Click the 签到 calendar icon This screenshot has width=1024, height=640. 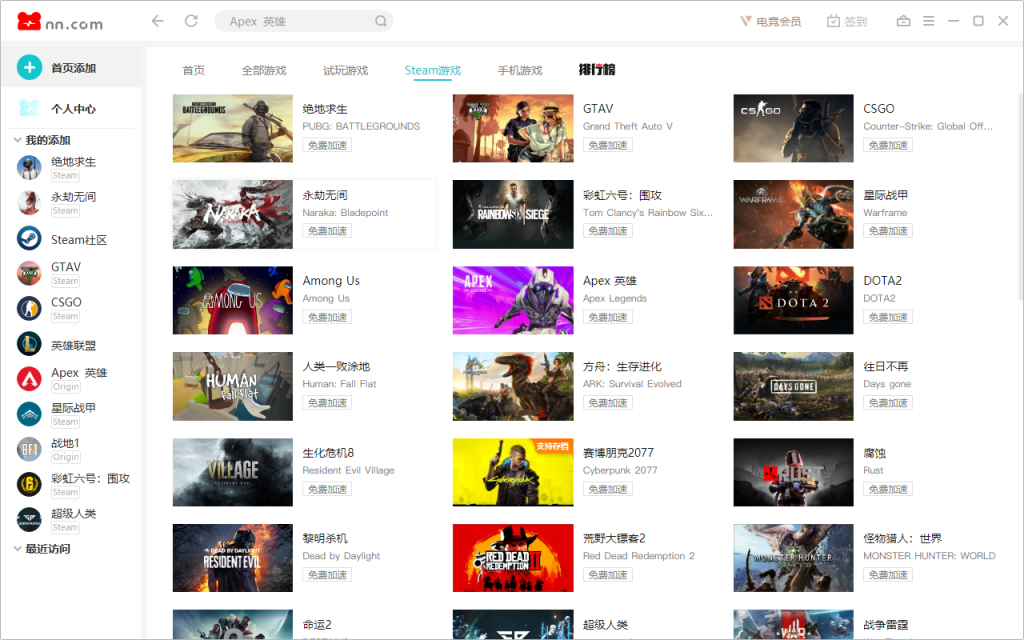tap(833, 21)
